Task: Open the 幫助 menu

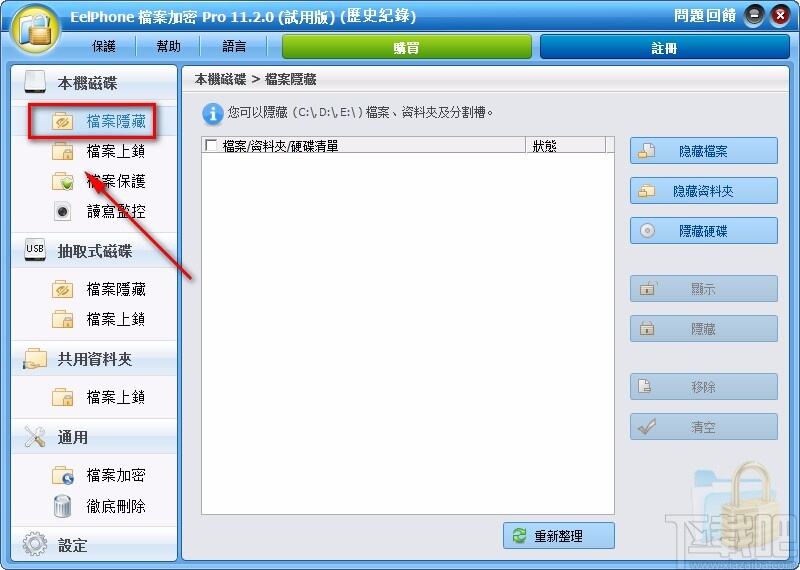Action: pos(169,47)
